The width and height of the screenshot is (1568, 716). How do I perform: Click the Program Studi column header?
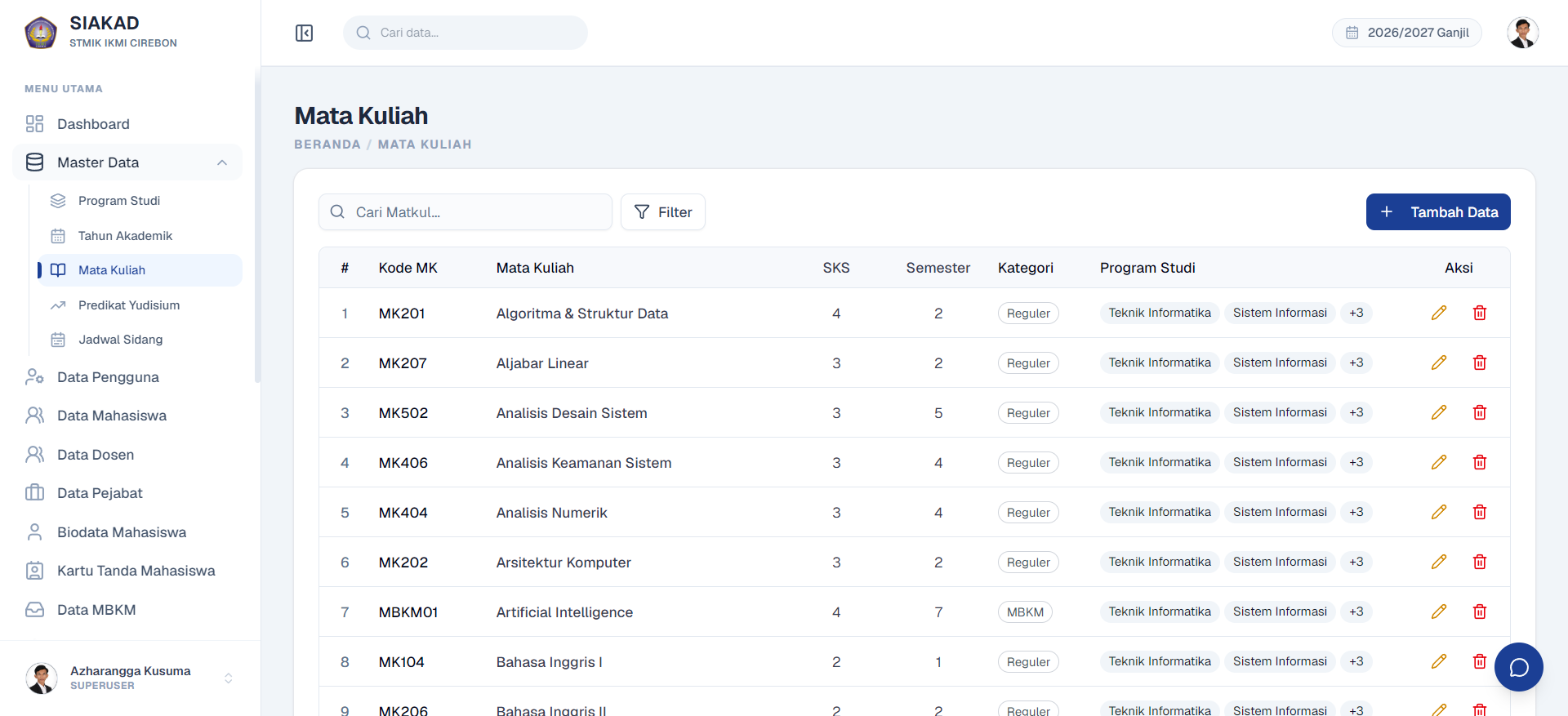(x=1147, y=268)
